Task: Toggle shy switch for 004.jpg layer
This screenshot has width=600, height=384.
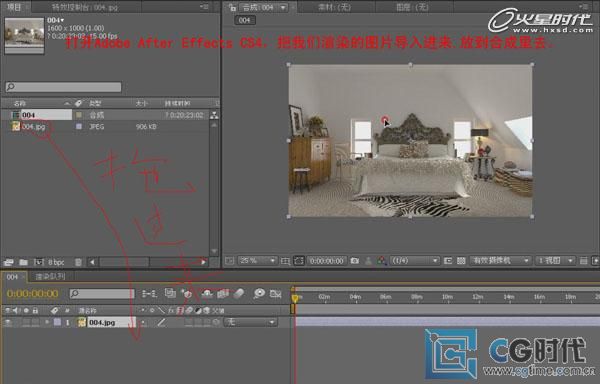Action: click(143, 322)
